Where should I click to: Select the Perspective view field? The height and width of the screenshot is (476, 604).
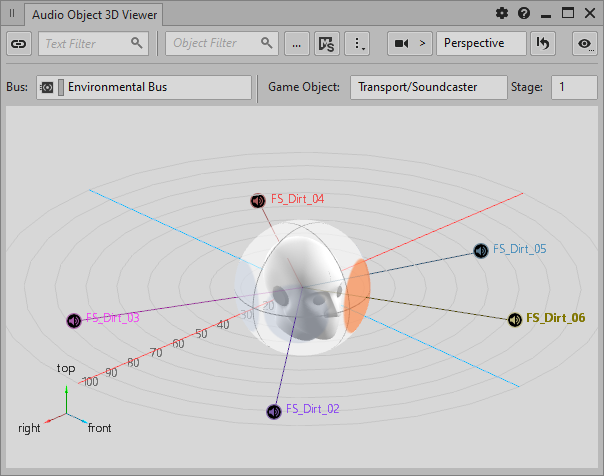[481, 43]
